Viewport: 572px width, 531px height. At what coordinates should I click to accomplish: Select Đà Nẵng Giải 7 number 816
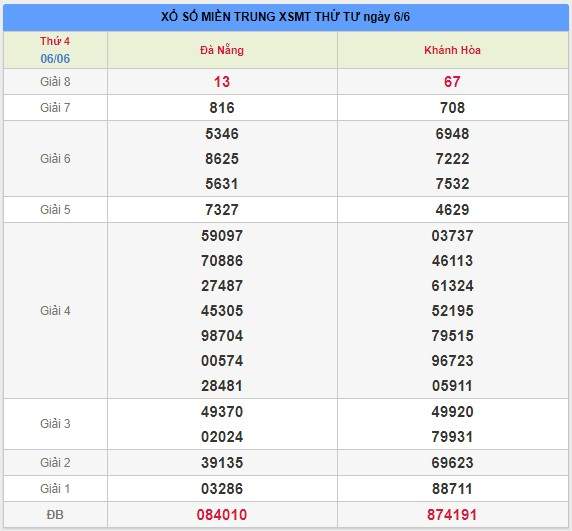(x=222, y=108)
